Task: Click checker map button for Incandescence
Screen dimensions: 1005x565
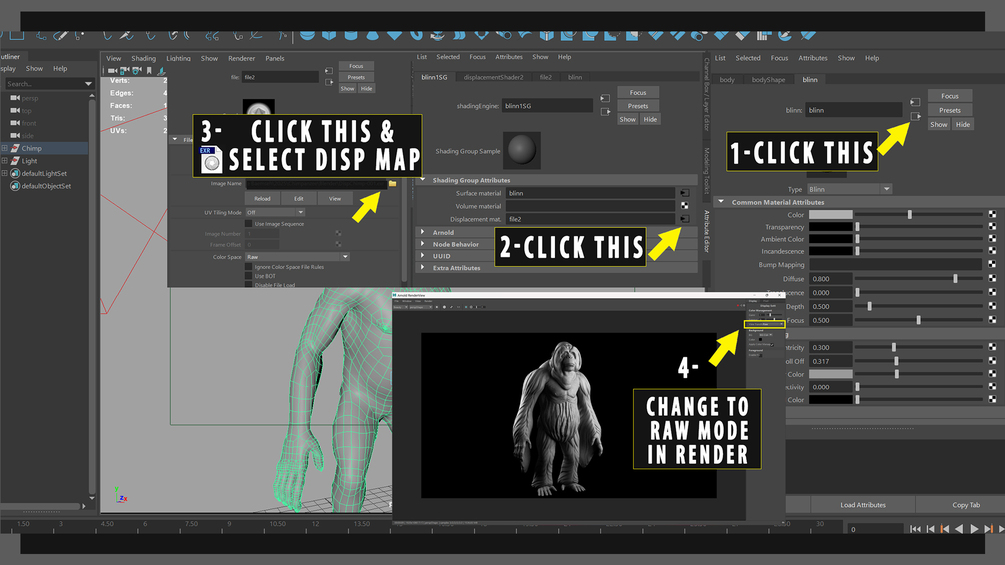Action: point(992,251)
